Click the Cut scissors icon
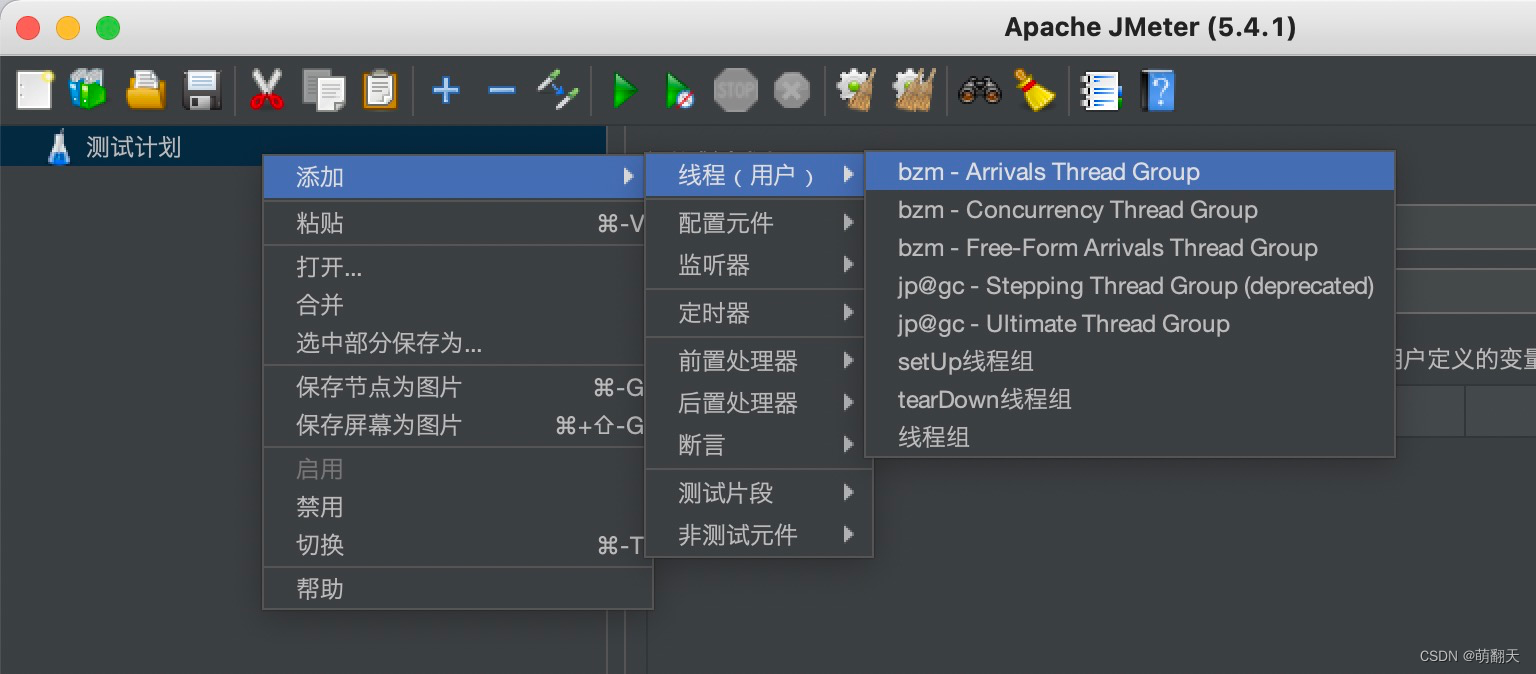The height and width of the screenshot is (674, 1536). (x=267, y=90)
